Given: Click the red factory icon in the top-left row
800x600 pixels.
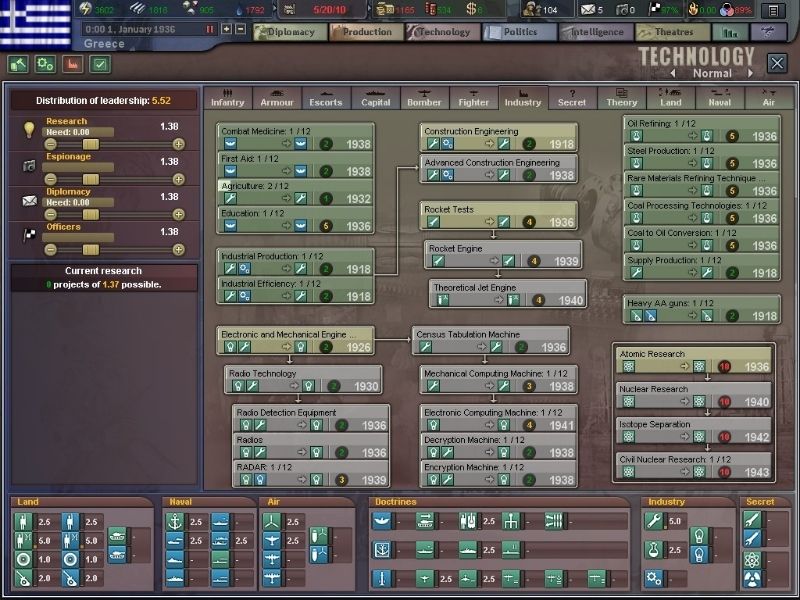Looking at the screenshot, I should pyautogui.click(x=72, y=64).
